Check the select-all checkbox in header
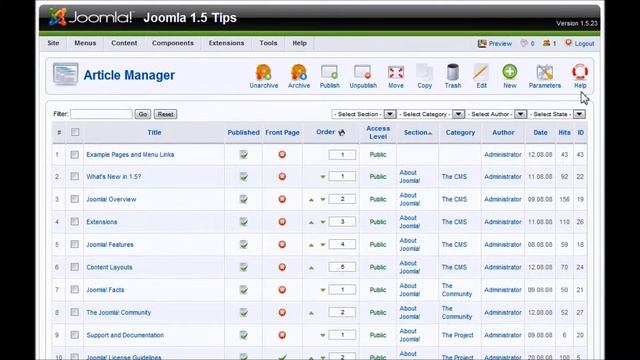Viewport: 640px width, 360px height. tap(75, 132)
